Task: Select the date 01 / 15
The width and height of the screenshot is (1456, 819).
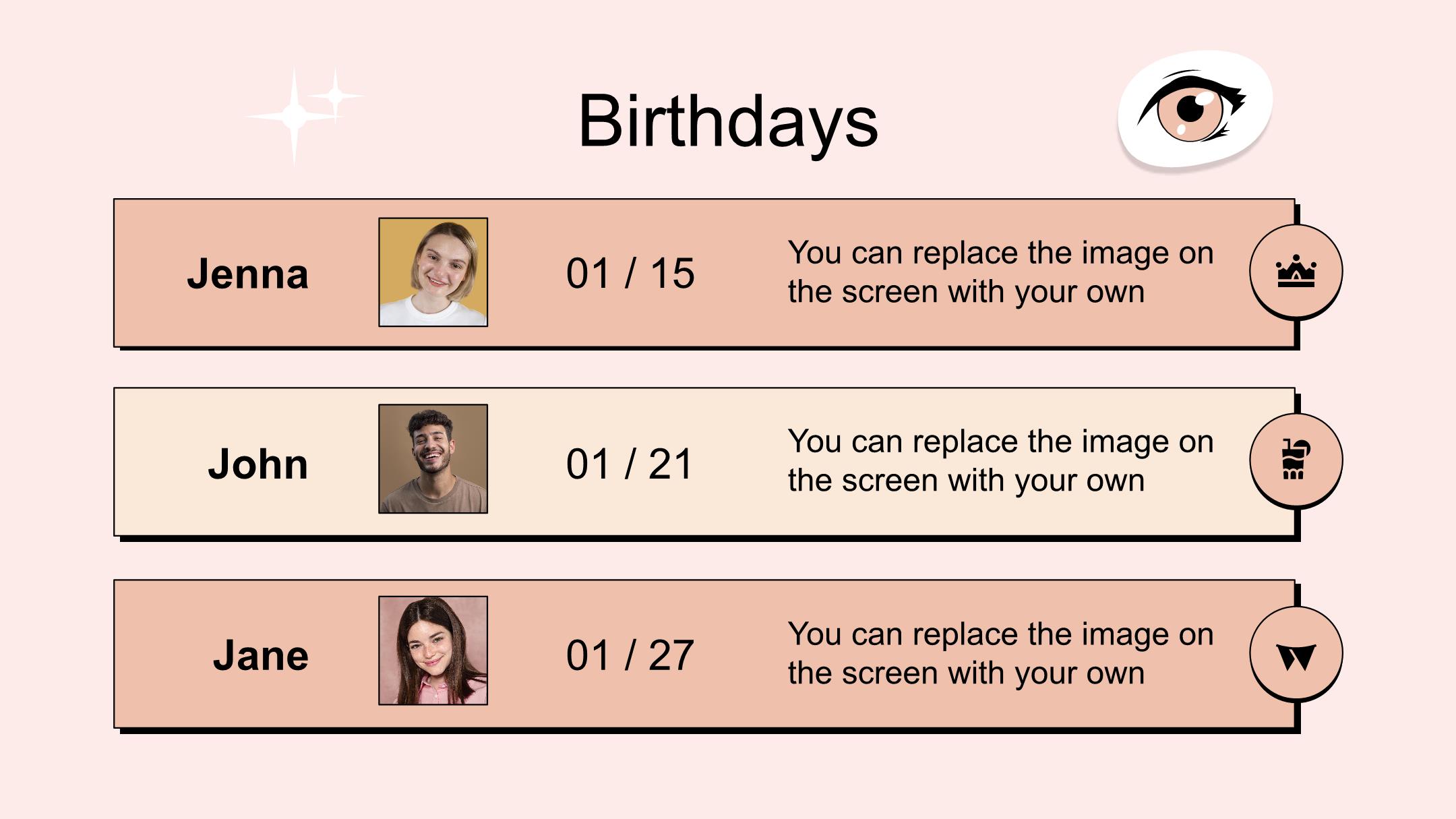Action: pos(630,273)
